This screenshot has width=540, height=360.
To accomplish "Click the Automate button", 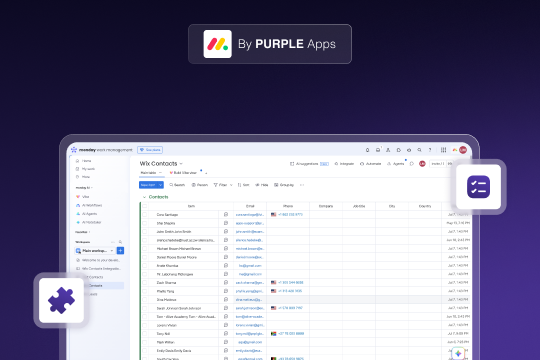I will pos(371,164).
